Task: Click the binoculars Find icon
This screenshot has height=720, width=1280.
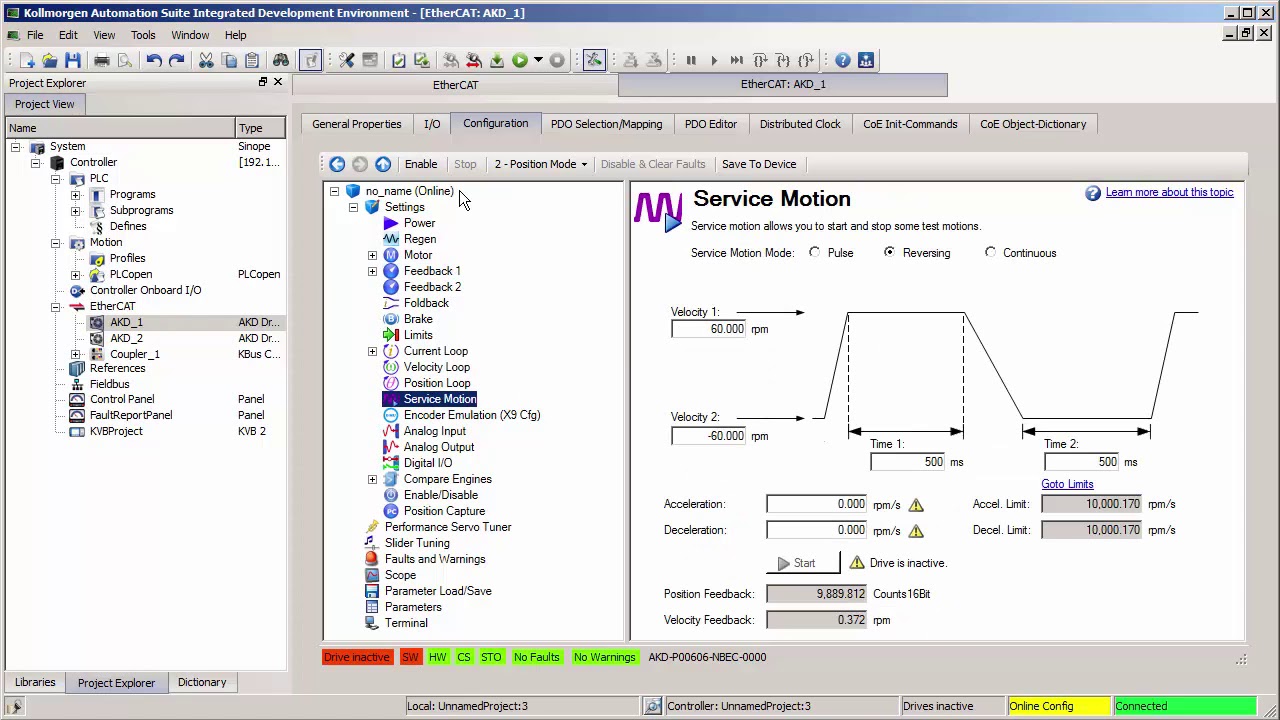Action: (x=281, y=60)
